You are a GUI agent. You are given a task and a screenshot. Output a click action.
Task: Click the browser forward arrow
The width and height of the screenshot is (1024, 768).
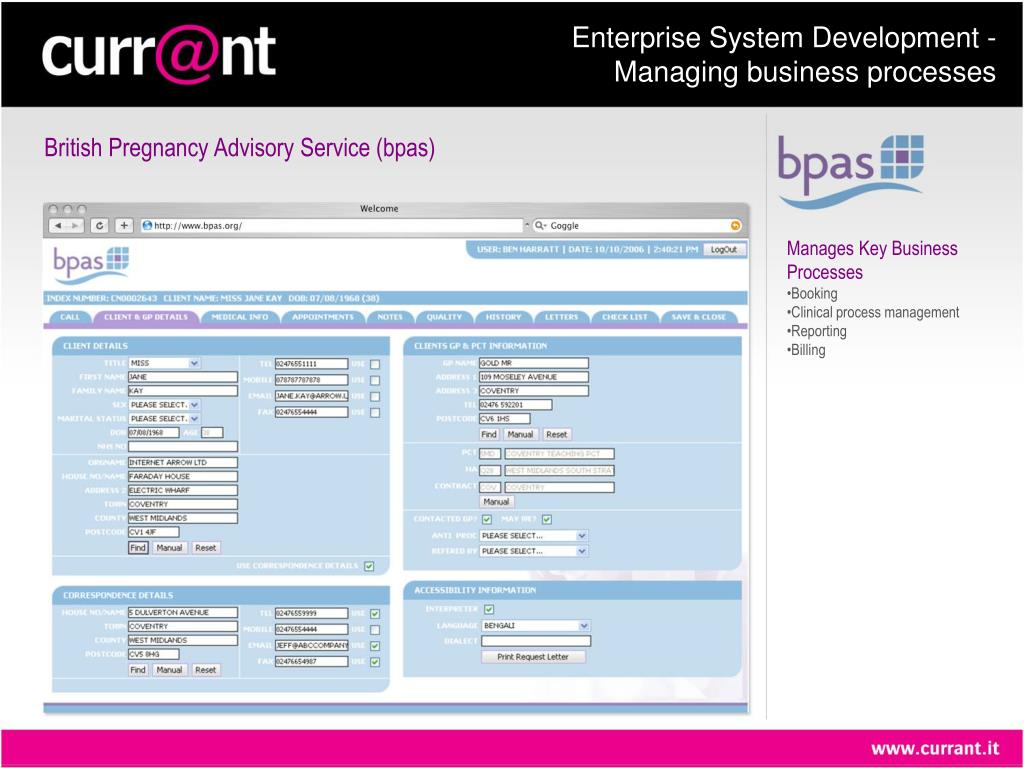point(75,226)
